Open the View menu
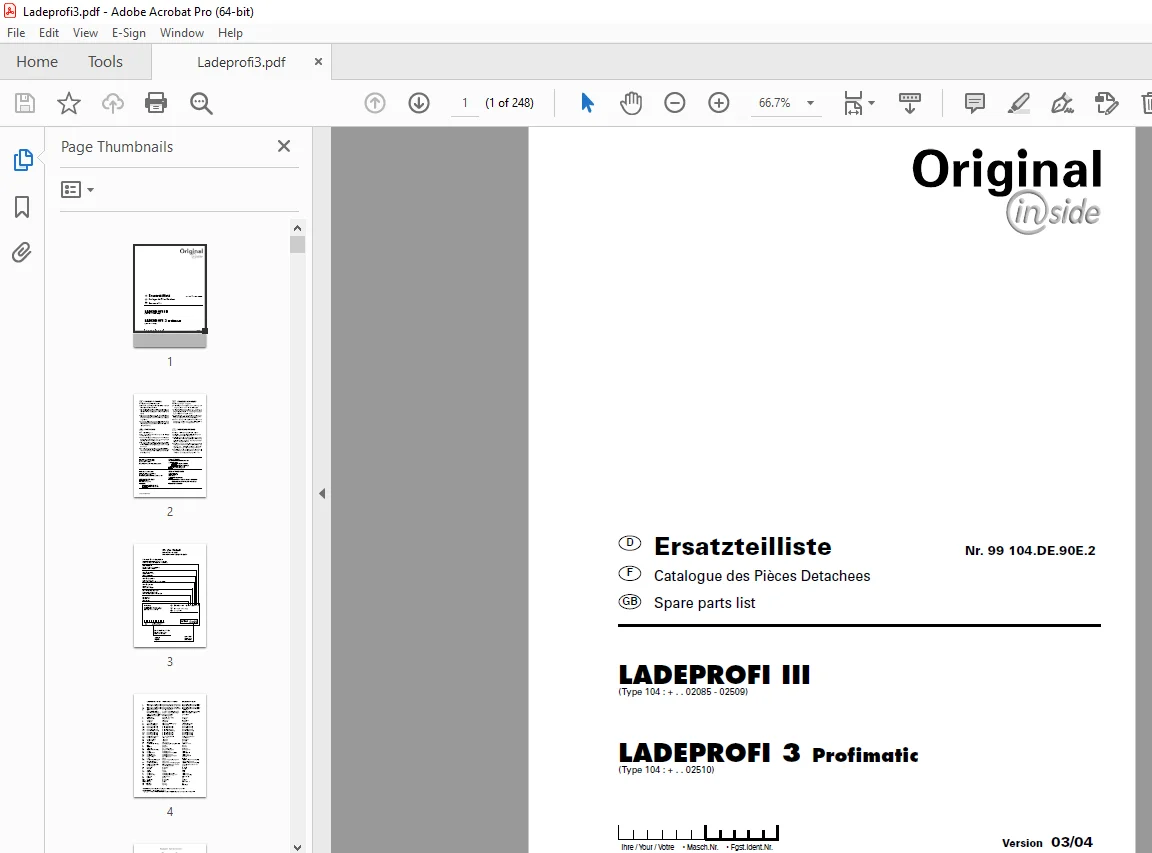Image resolution: width=1152 pixels, height=853 pixels. 85,33
